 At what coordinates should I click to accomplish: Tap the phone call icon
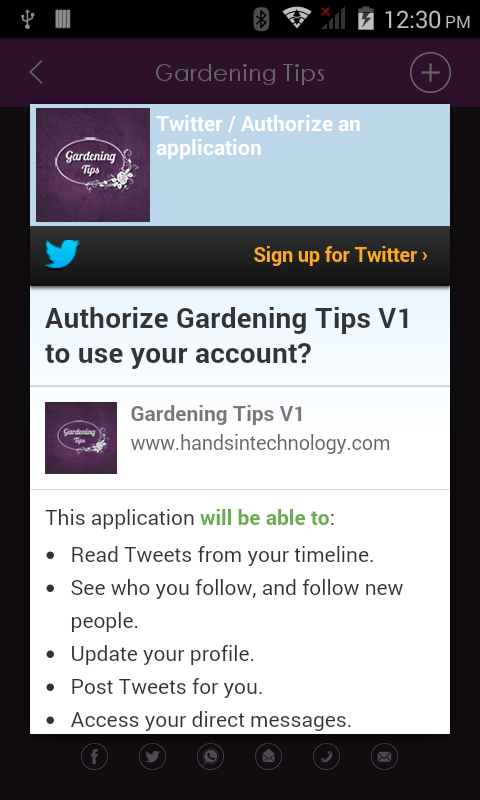pyautogui.click(x=326, y=756)
